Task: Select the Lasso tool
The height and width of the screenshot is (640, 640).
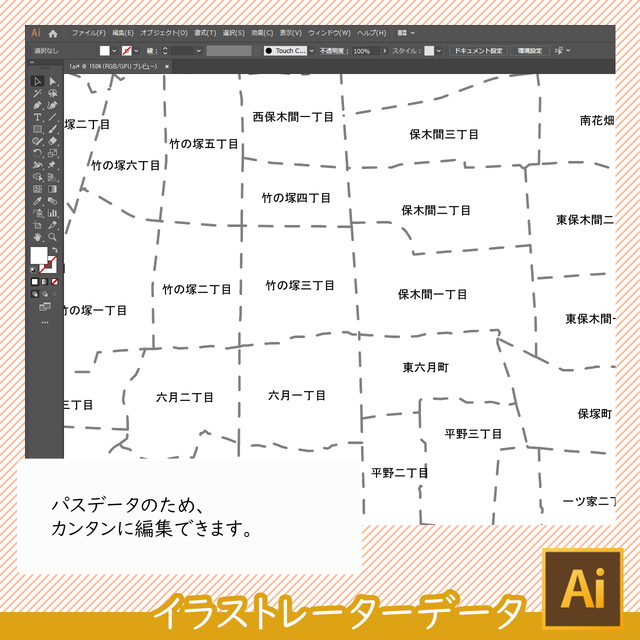Action: [53, 93]
